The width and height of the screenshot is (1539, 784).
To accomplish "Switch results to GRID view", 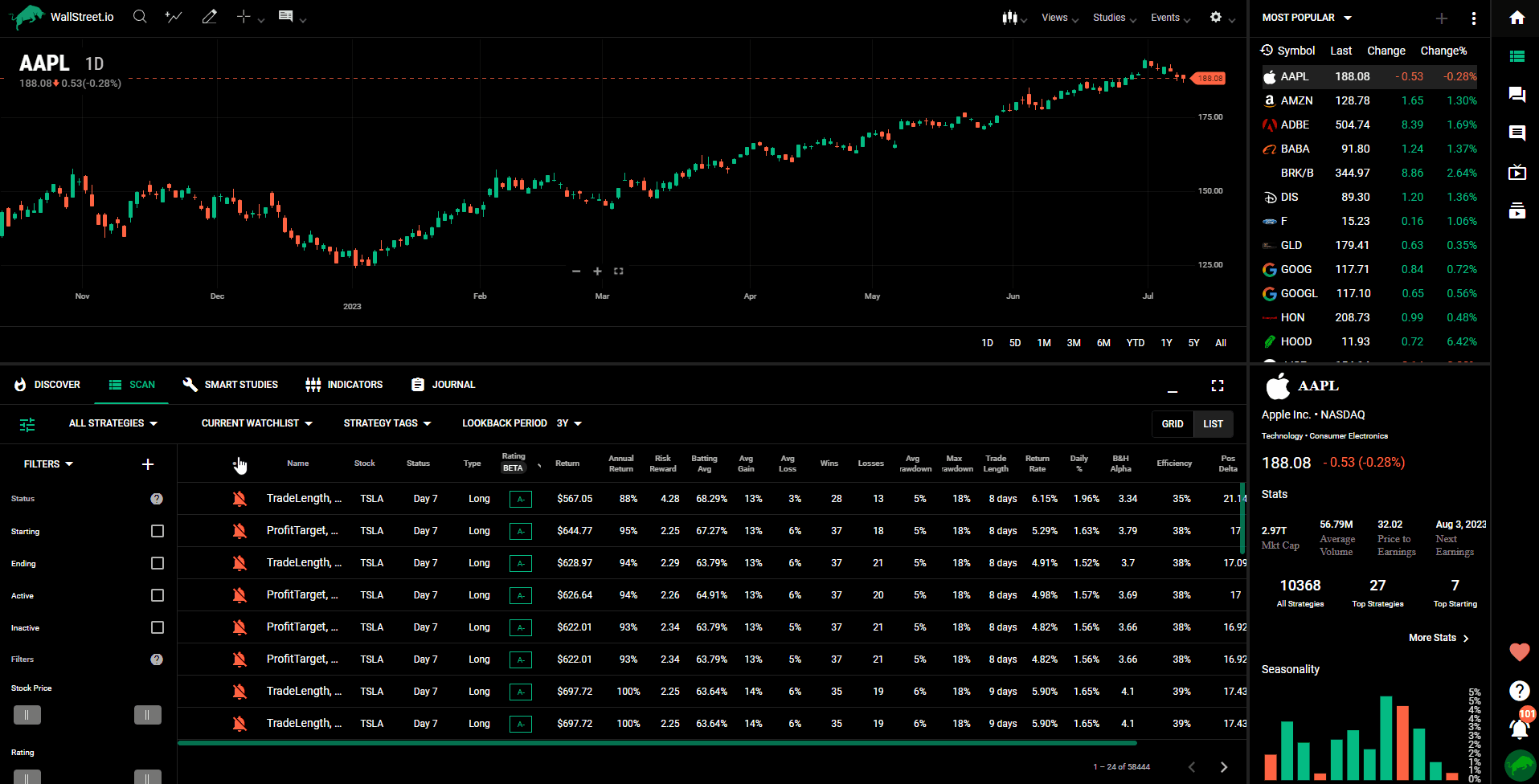I will (x=1173, y=424).
